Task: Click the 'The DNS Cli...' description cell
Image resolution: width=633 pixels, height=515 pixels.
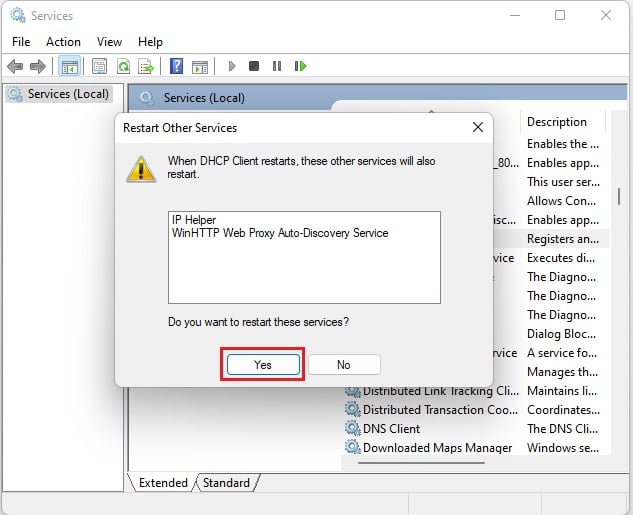Action: click(562, 428)
